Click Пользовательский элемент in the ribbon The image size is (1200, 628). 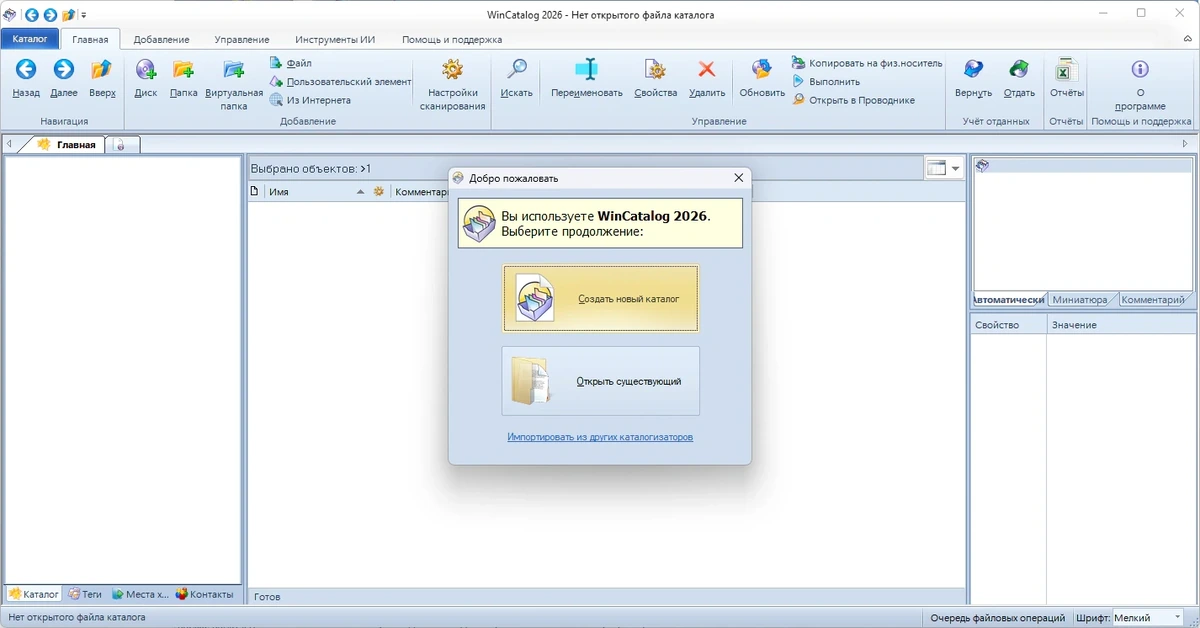[340, 82]
